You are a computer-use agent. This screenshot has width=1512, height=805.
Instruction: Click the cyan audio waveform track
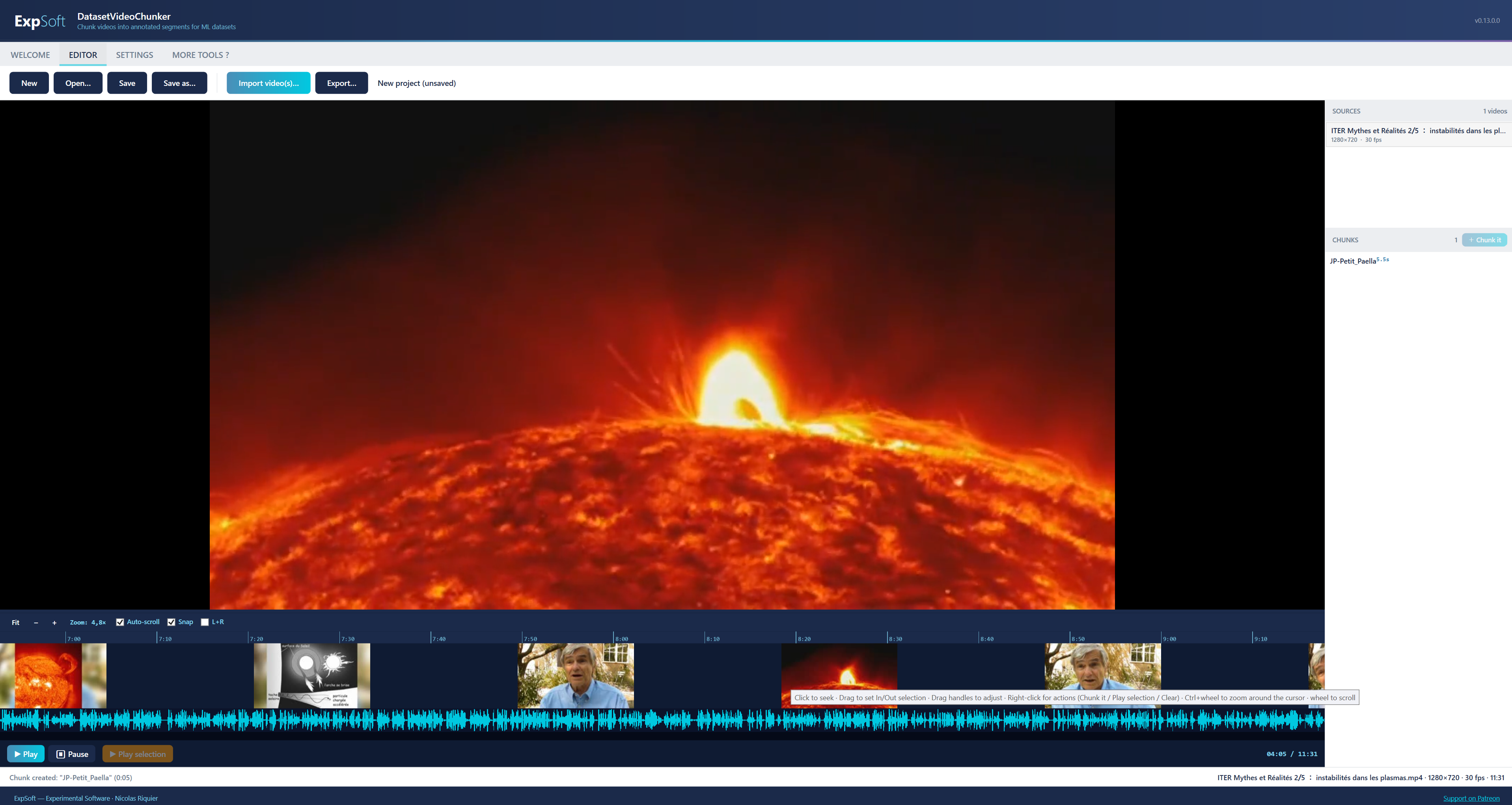pos(662,721)
